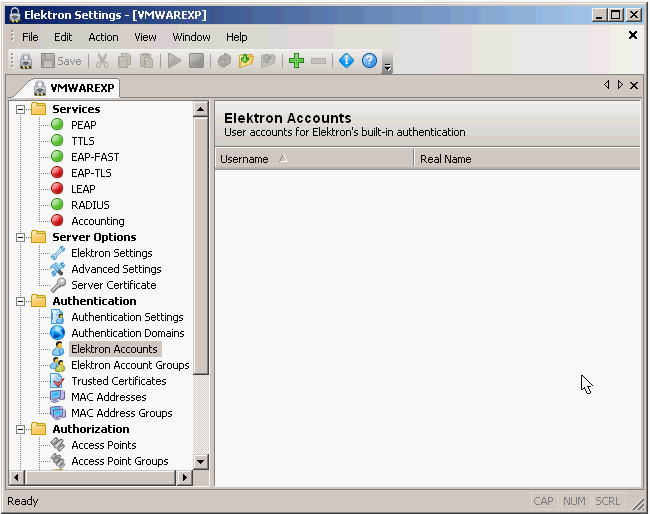Collapse the Server Options tree folder
The image size is (650, 514).
tap(20, 237)
